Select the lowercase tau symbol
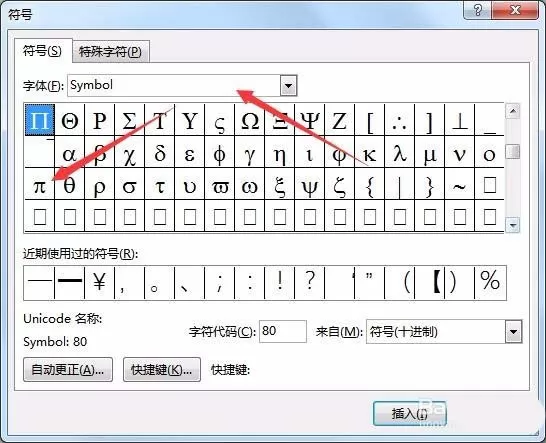 point(159,184)
